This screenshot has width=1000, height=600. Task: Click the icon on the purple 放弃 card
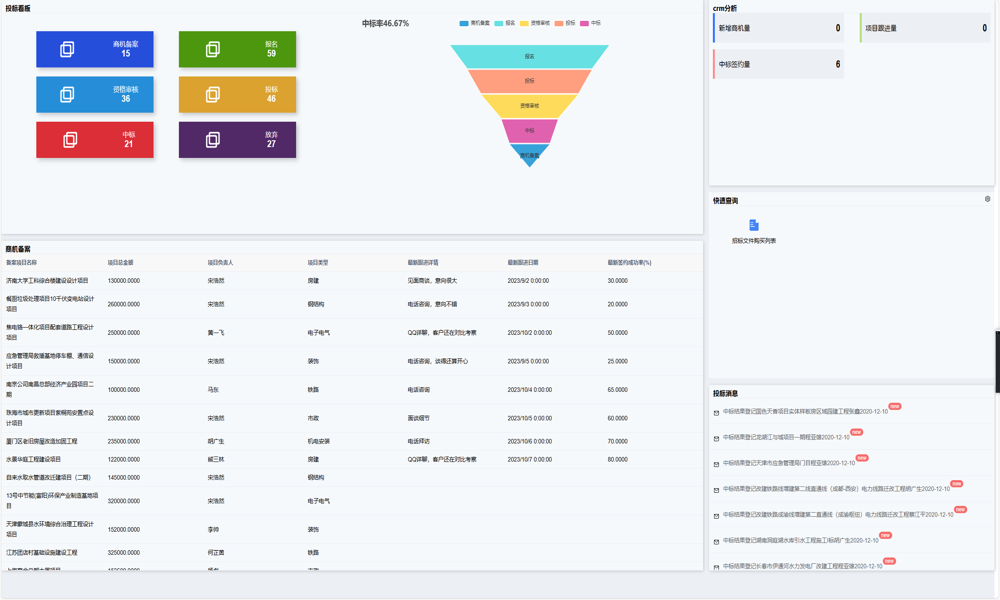213,139
